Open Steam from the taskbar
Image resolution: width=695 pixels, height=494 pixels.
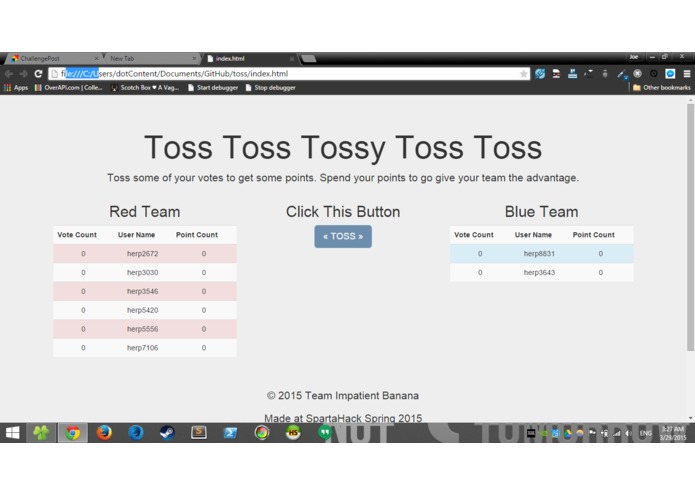[x=167, y=433]
